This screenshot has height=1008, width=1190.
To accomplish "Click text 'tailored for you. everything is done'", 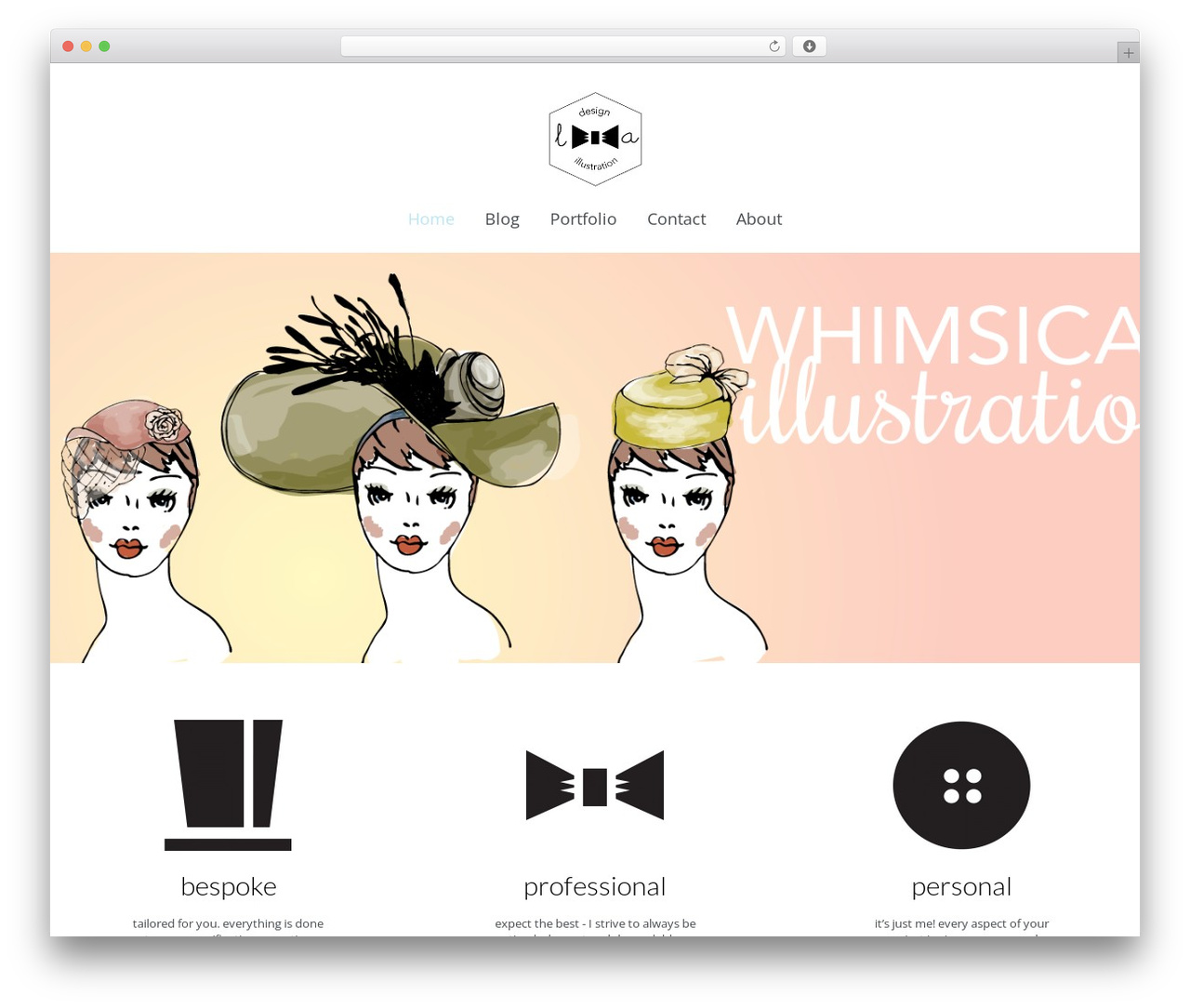I will [228, 923].
